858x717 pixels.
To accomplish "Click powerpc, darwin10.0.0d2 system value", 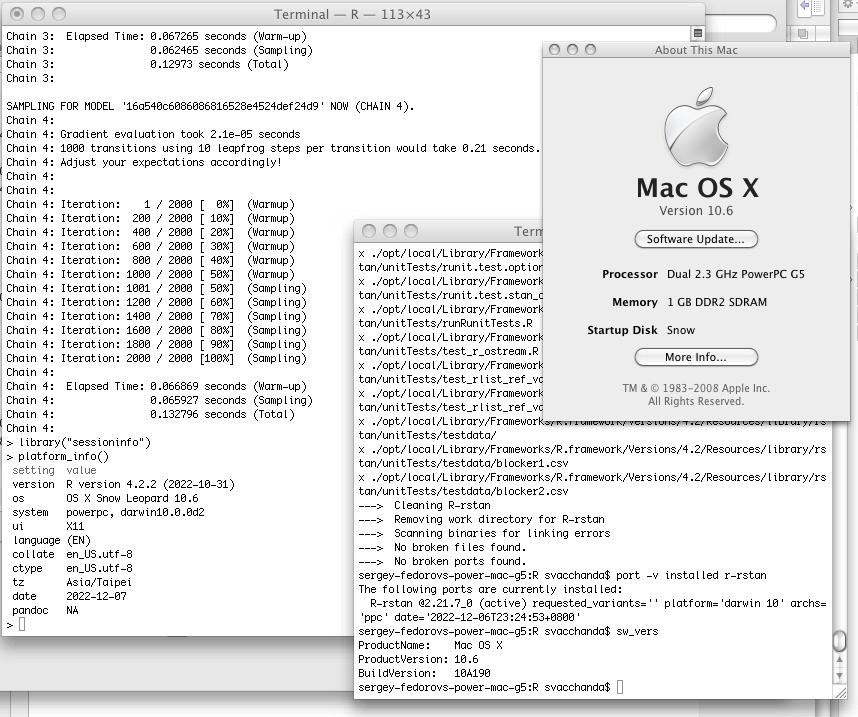I will click(x=135, y=512).
